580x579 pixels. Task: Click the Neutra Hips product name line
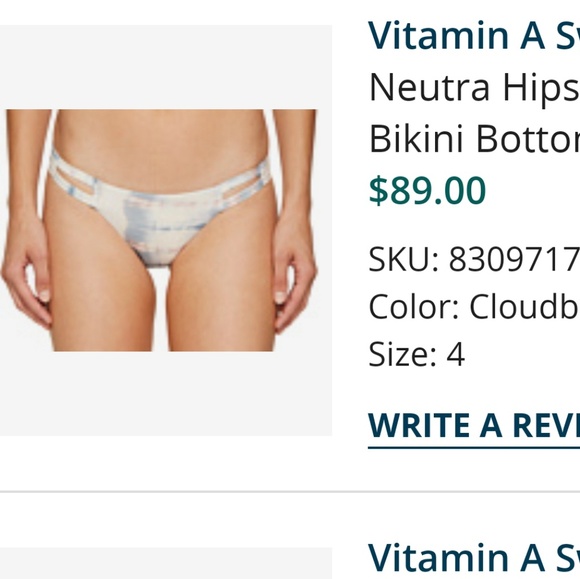[x=474, y=88]
